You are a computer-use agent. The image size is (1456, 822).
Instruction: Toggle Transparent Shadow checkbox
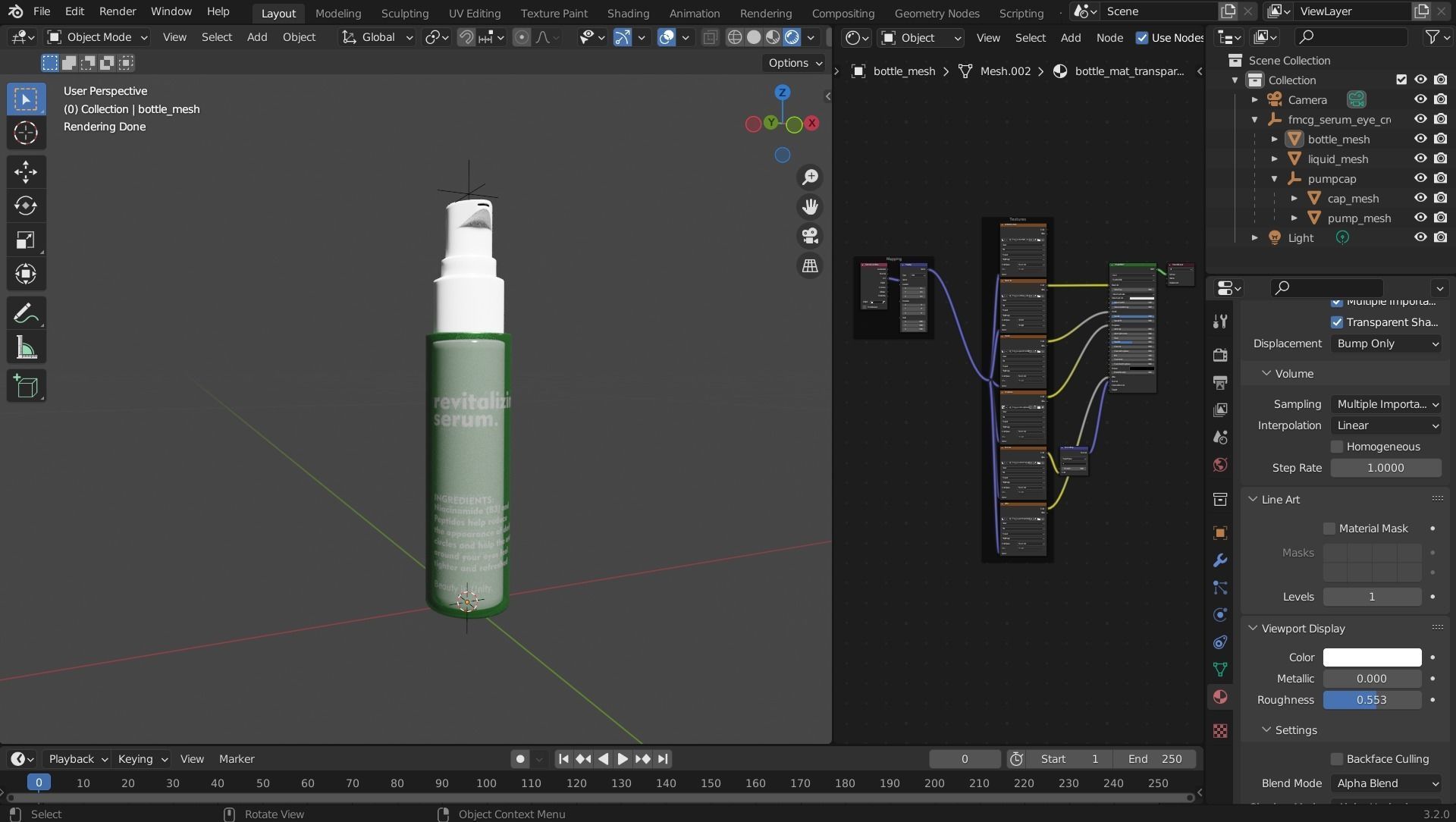point(1337,322)
